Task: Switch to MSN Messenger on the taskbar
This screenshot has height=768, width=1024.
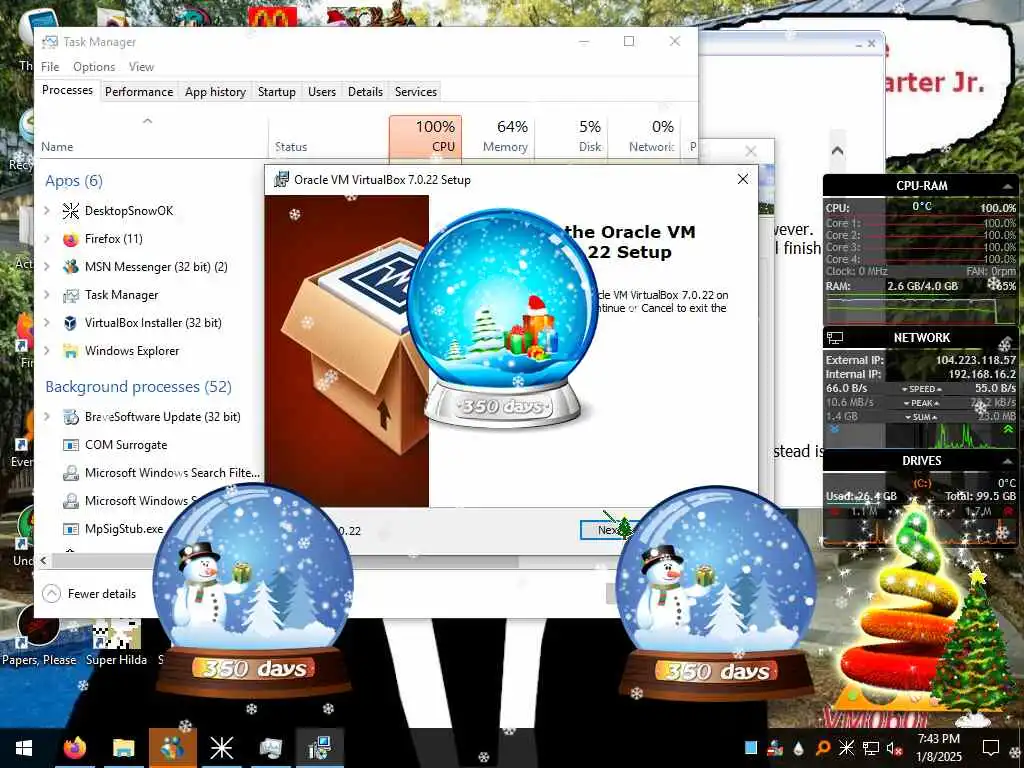Action: pos(172,748)
